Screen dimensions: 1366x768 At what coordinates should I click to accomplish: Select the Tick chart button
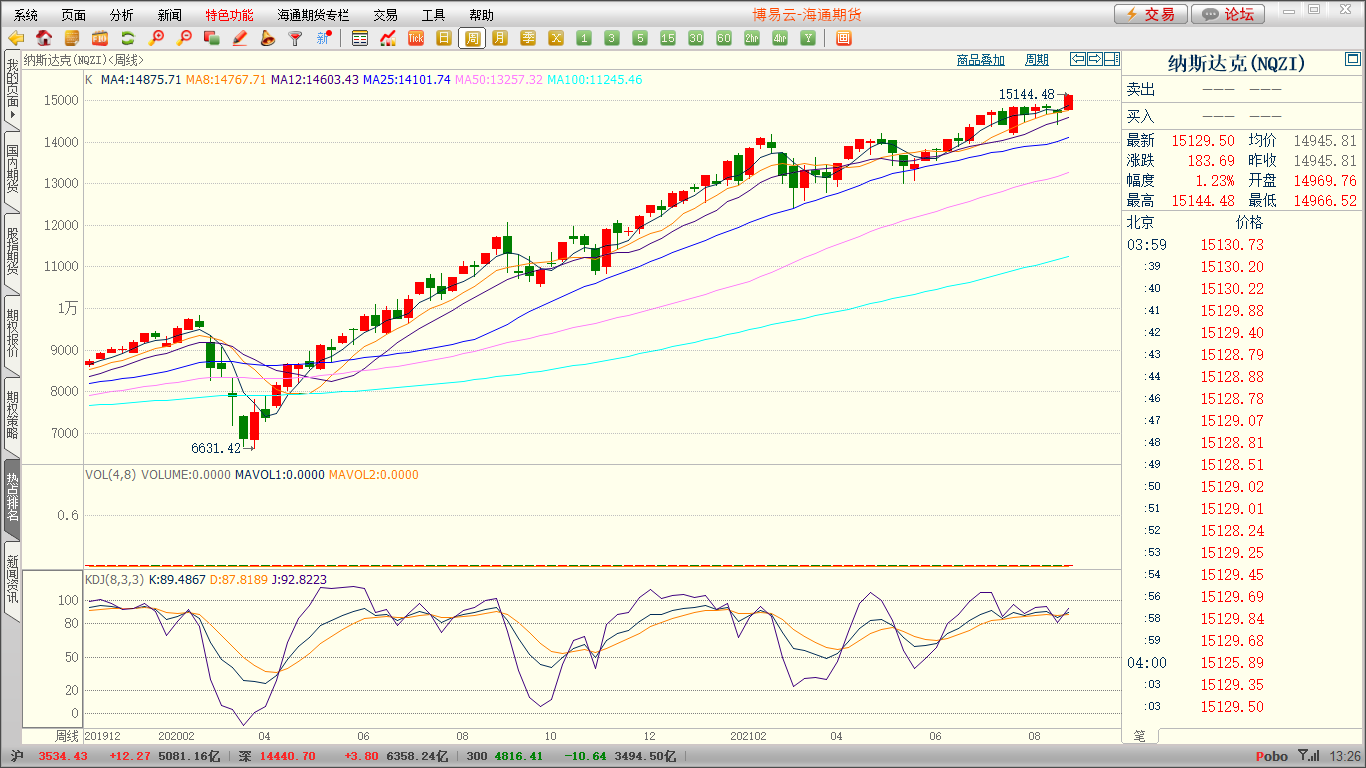click(x=416, y=38)
